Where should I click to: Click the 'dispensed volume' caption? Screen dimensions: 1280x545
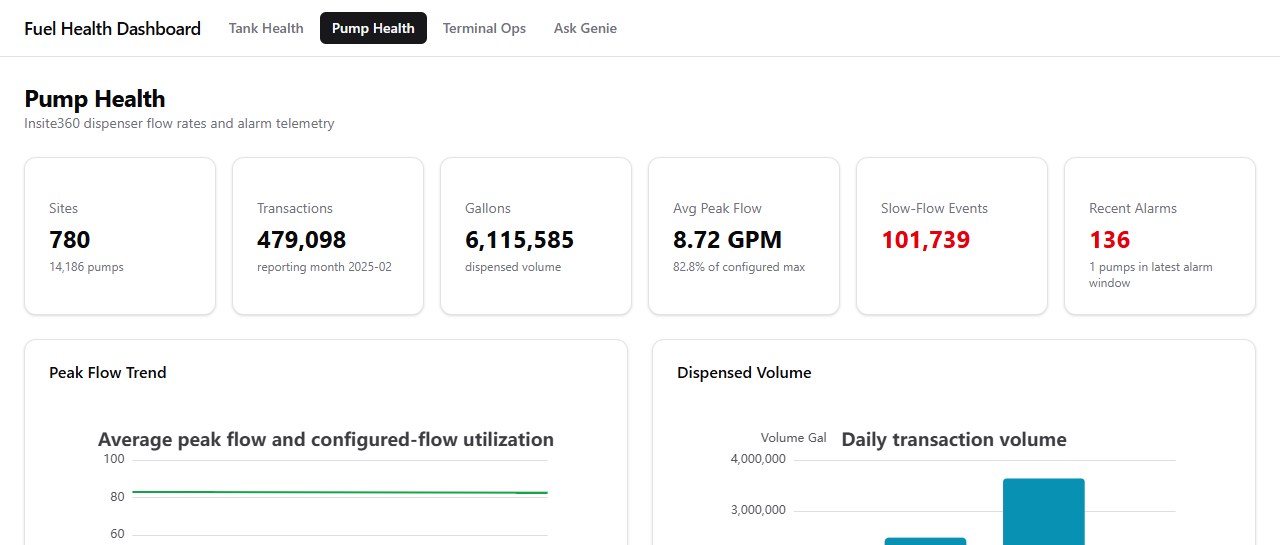click(513, 267)
